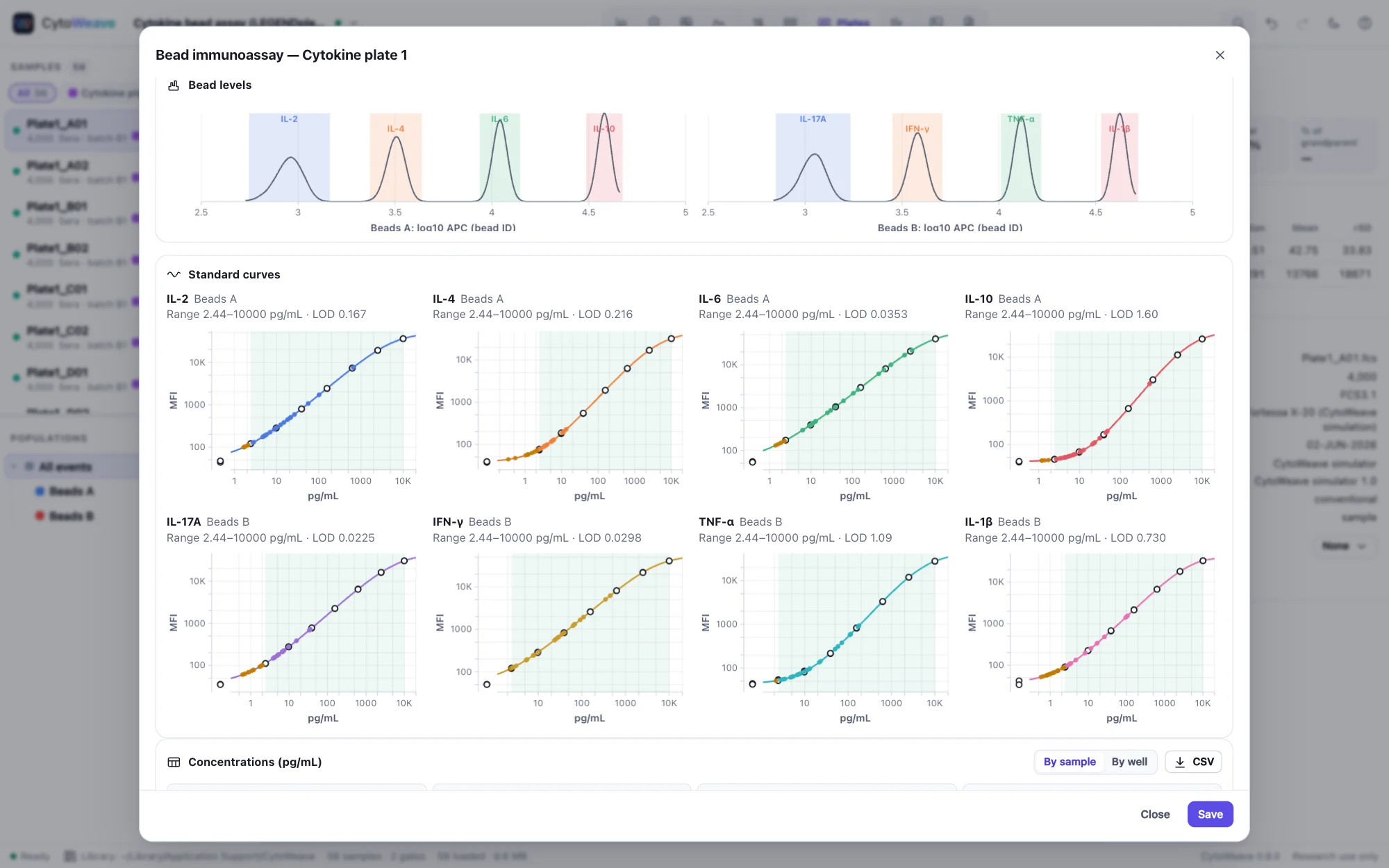
Task: Click the 'IL-6 Beads A' chart title
Action: pos(734,299)
